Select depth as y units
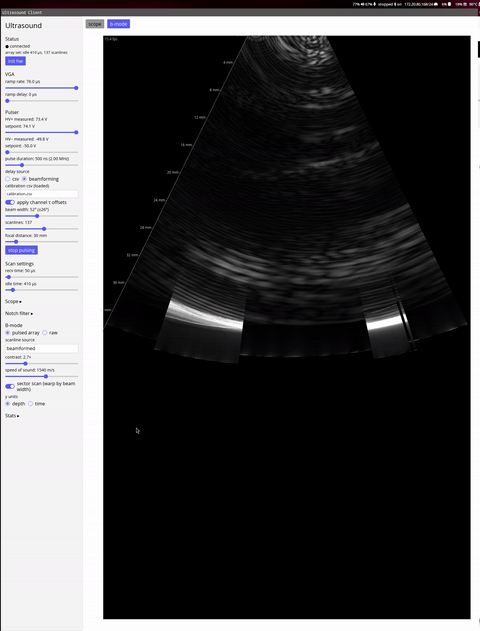 coord(8,404)
